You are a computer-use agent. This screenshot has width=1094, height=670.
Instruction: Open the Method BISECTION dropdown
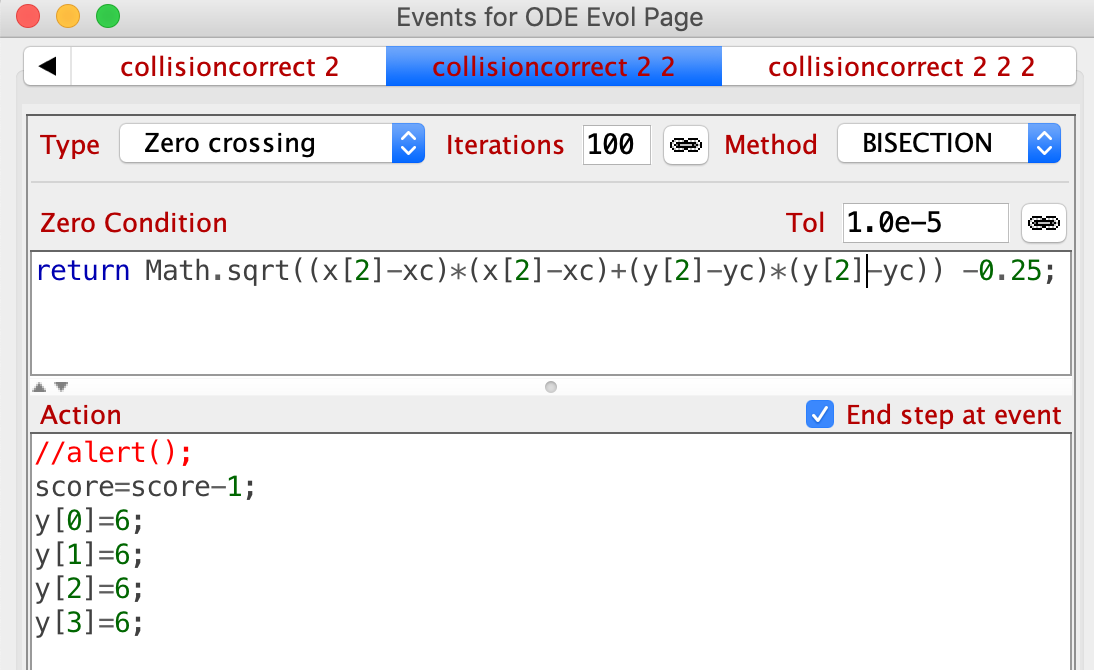pyautogui.click(x=947, y=144)
